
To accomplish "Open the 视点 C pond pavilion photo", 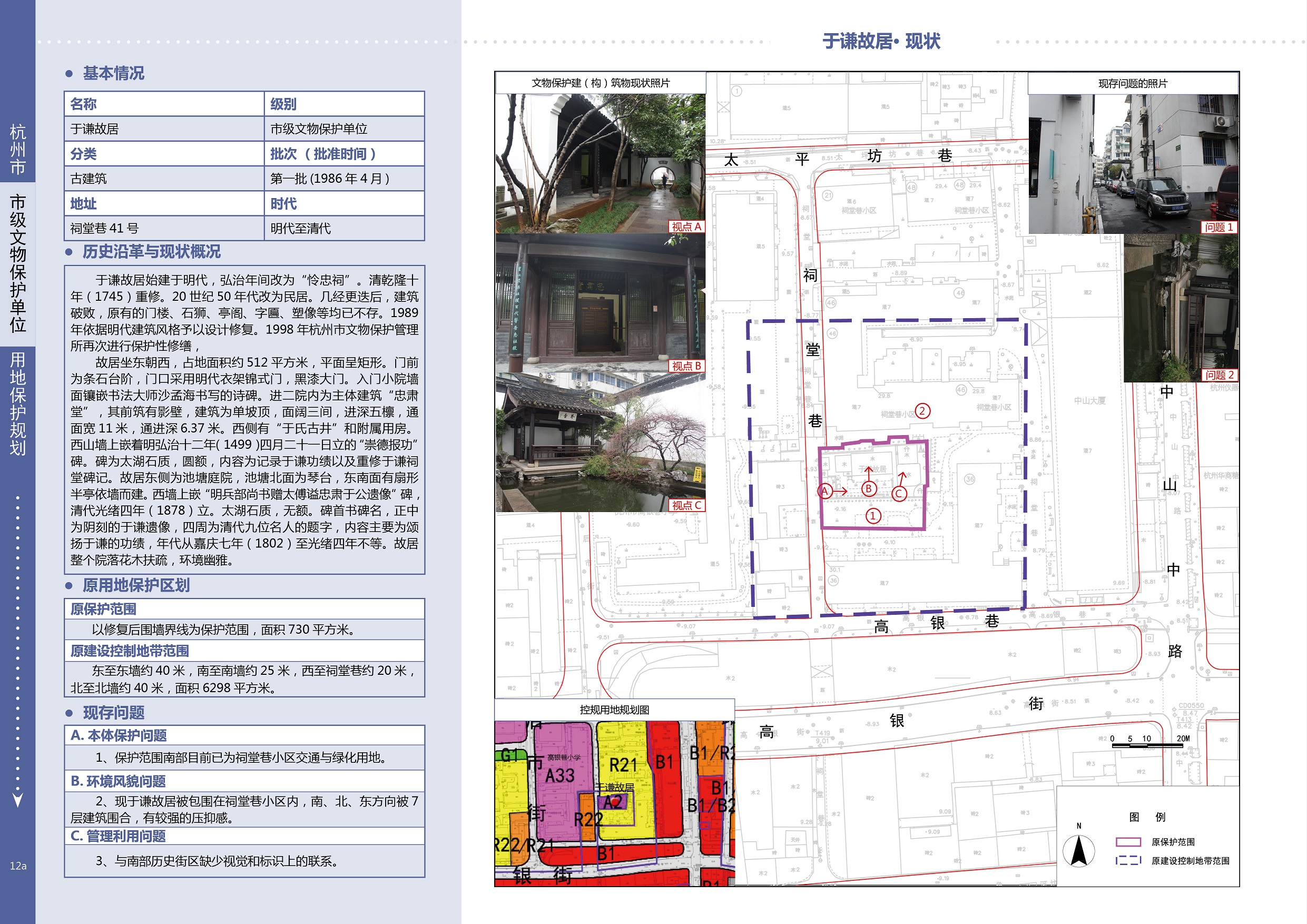I will tap(600, 443).
